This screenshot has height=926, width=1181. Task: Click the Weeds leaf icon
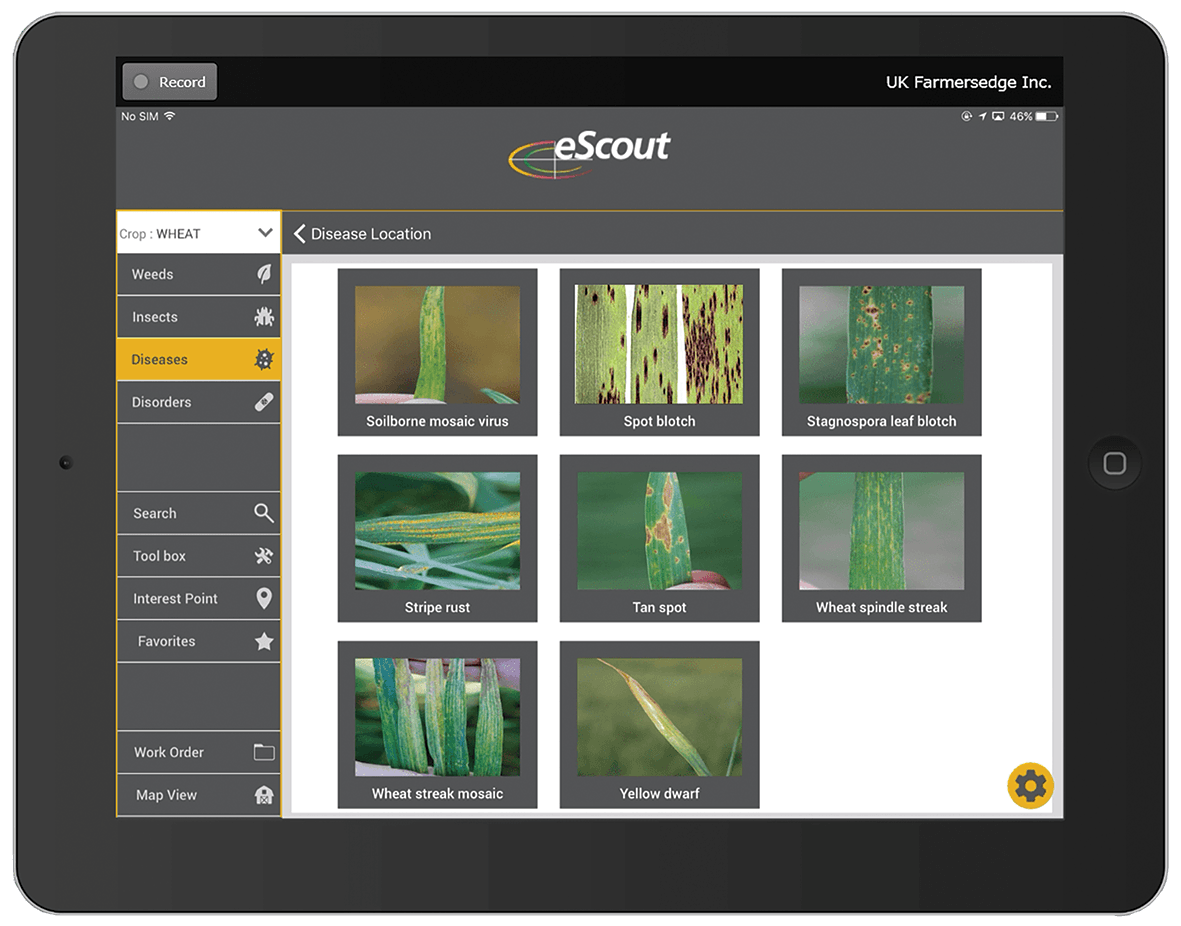(264, 274)
